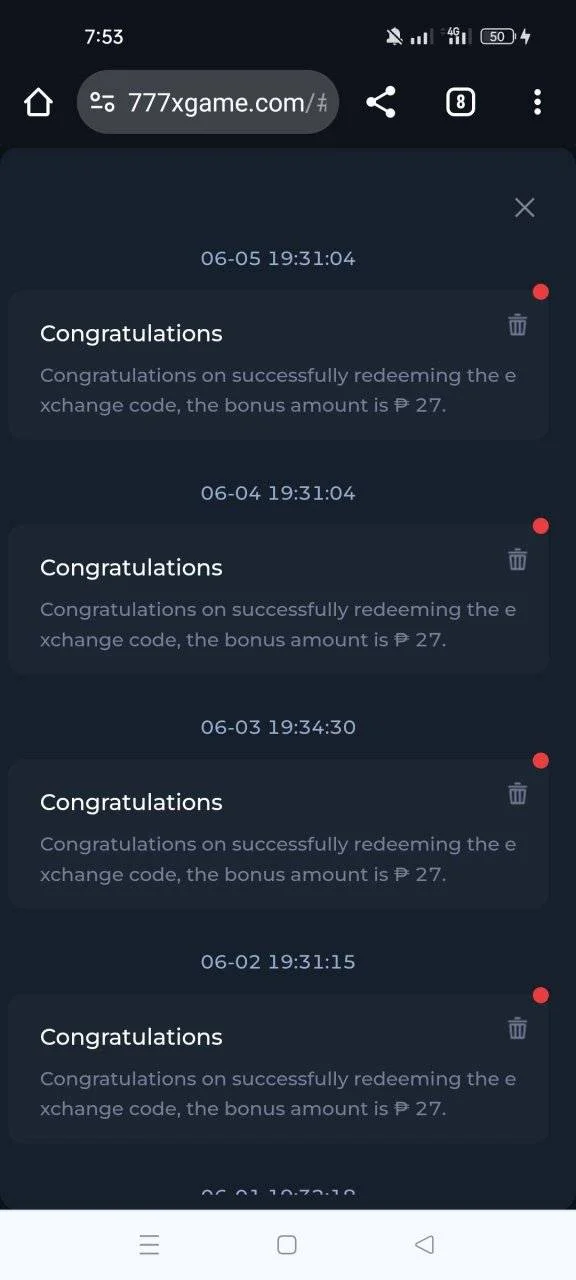Open the tab switcher showing 8 tabs

460,102
